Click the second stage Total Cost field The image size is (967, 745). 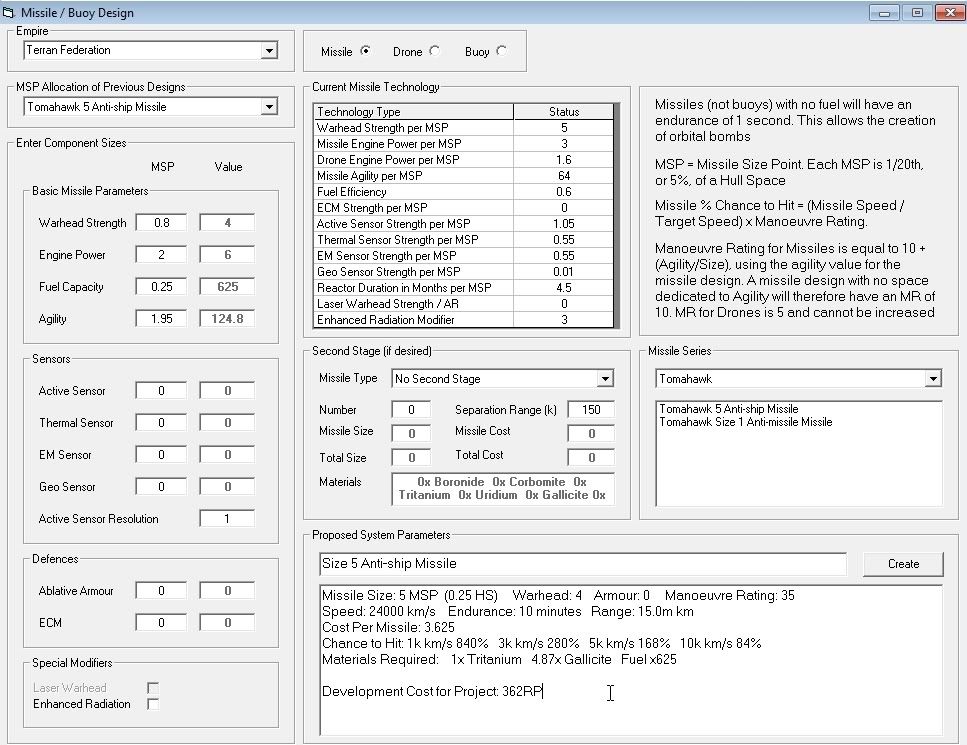click(591, 458)
